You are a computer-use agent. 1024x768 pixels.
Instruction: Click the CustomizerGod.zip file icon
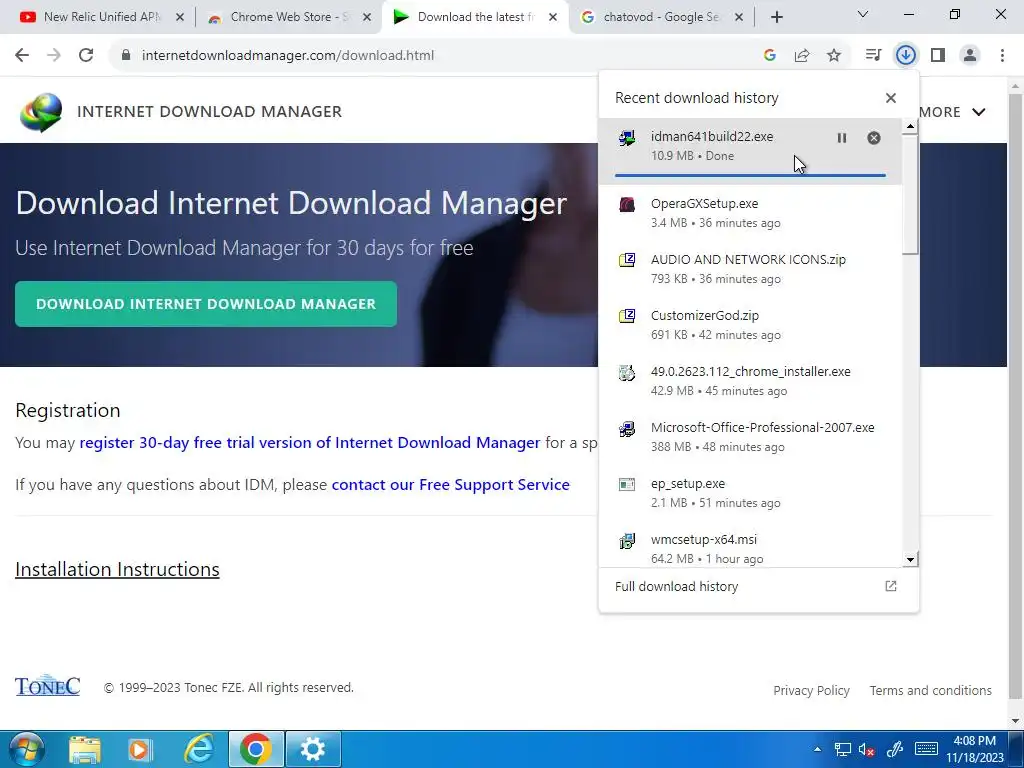point(627,316)
